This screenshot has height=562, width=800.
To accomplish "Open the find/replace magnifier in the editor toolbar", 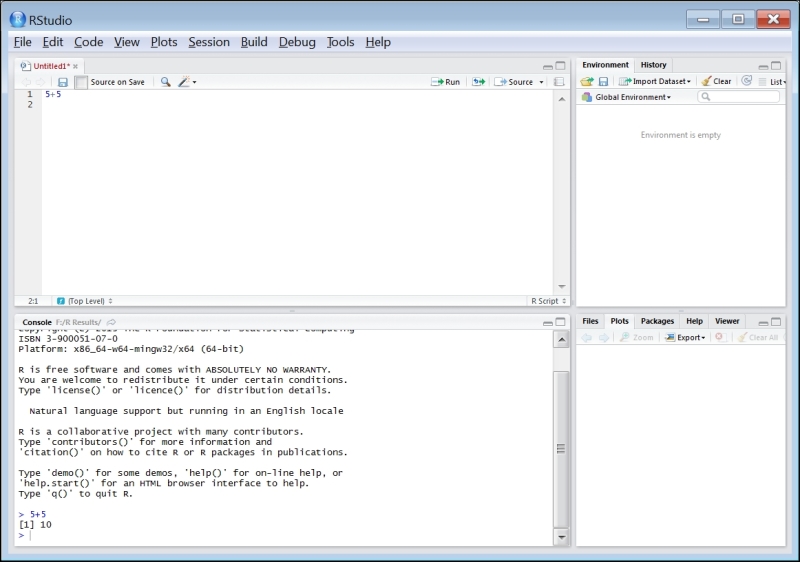I will pyautogui.click(x=165, y=82).
